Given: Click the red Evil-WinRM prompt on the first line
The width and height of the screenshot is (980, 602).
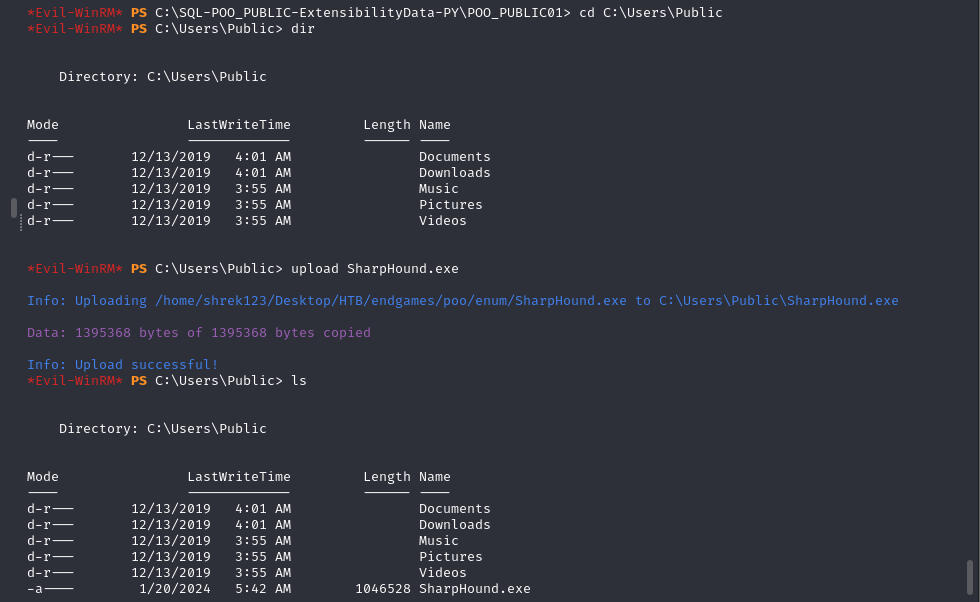Looking at the screenshot, I should pos(75,12).
